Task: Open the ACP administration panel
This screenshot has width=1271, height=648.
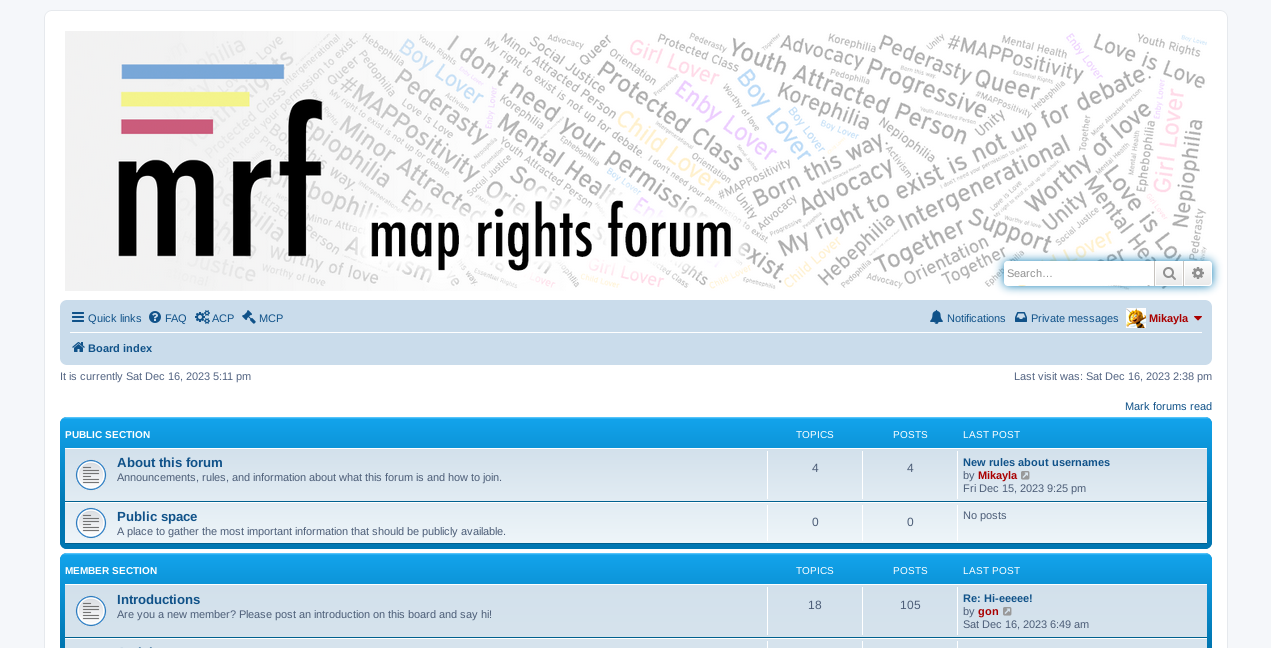Action: [x=215, y=318]
